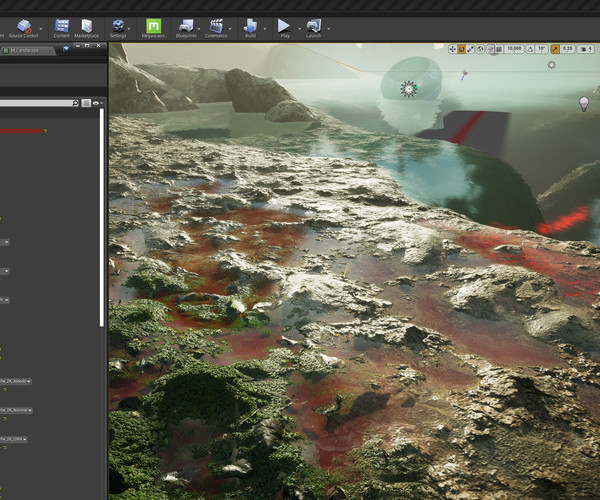Select the point light bulb icon

coord(584,104)
